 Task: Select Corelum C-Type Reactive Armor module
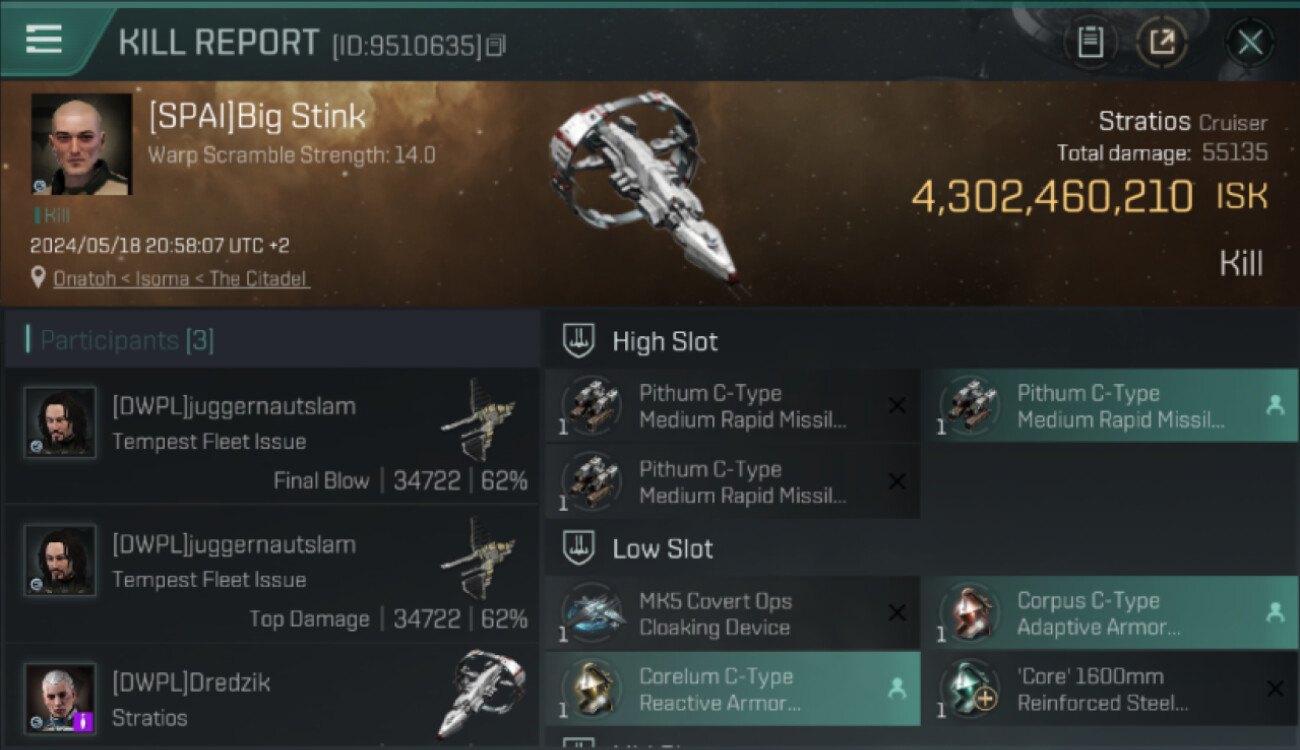tap(732, 689)
